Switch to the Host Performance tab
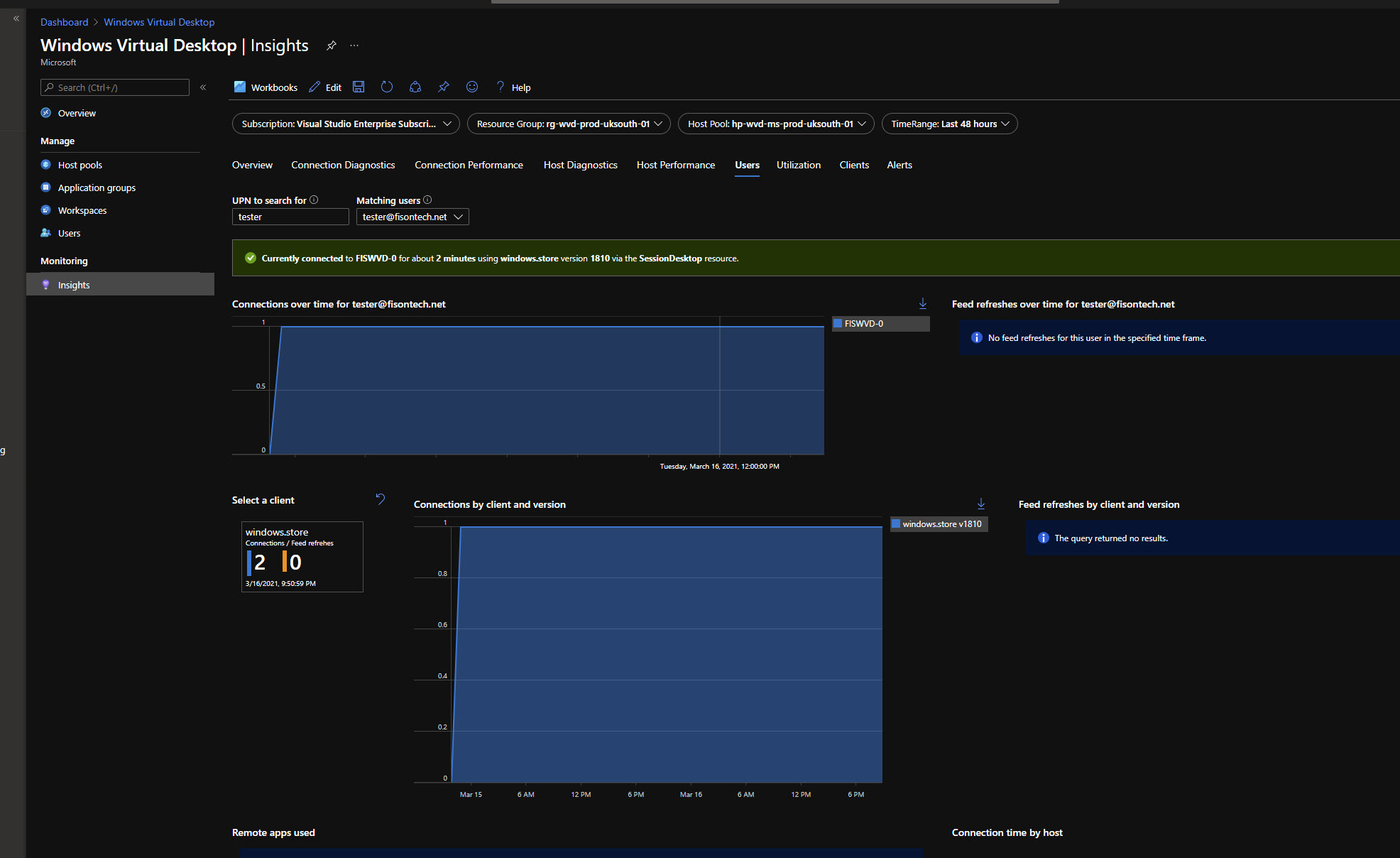The width and height of the screenshot is (1400, 858). pos(675,165)
